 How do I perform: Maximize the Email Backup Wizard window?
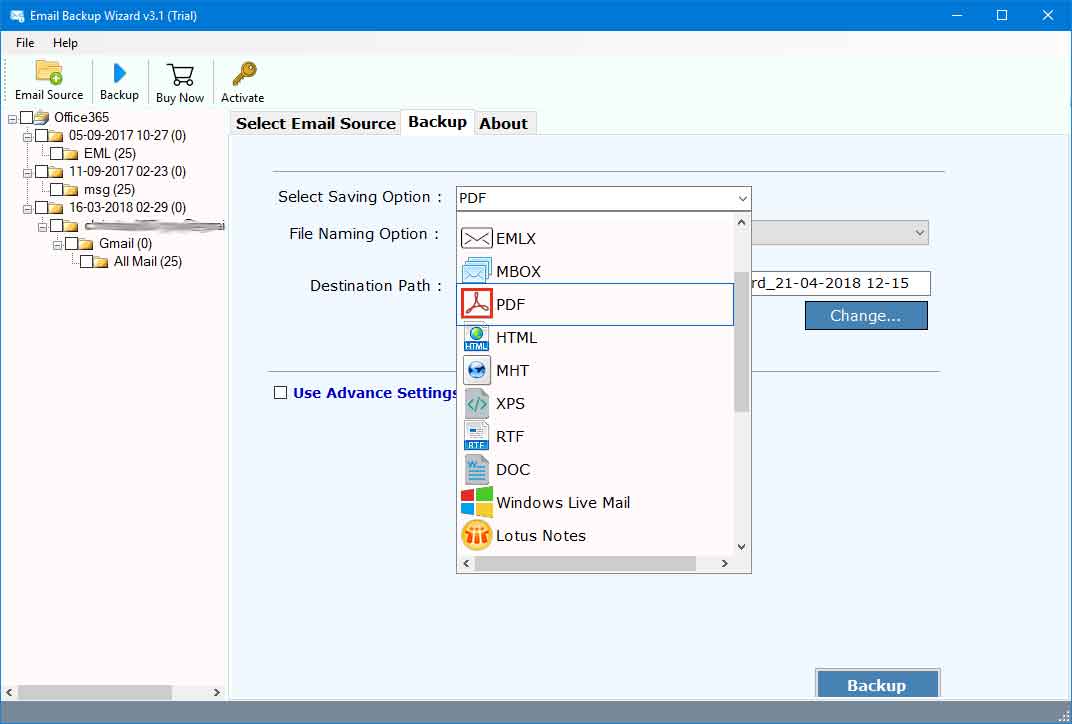[x=1002, y=15]
